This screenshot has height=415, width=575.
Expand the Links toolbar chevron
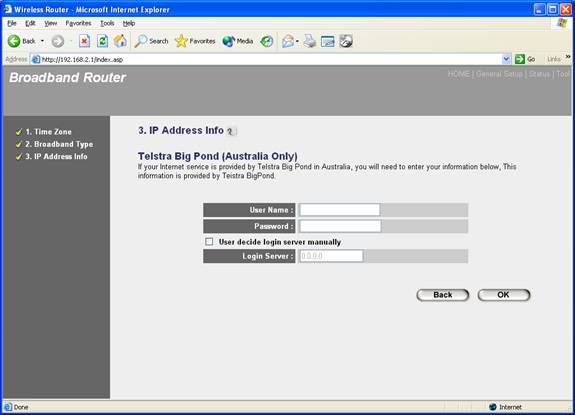[568, 57]
